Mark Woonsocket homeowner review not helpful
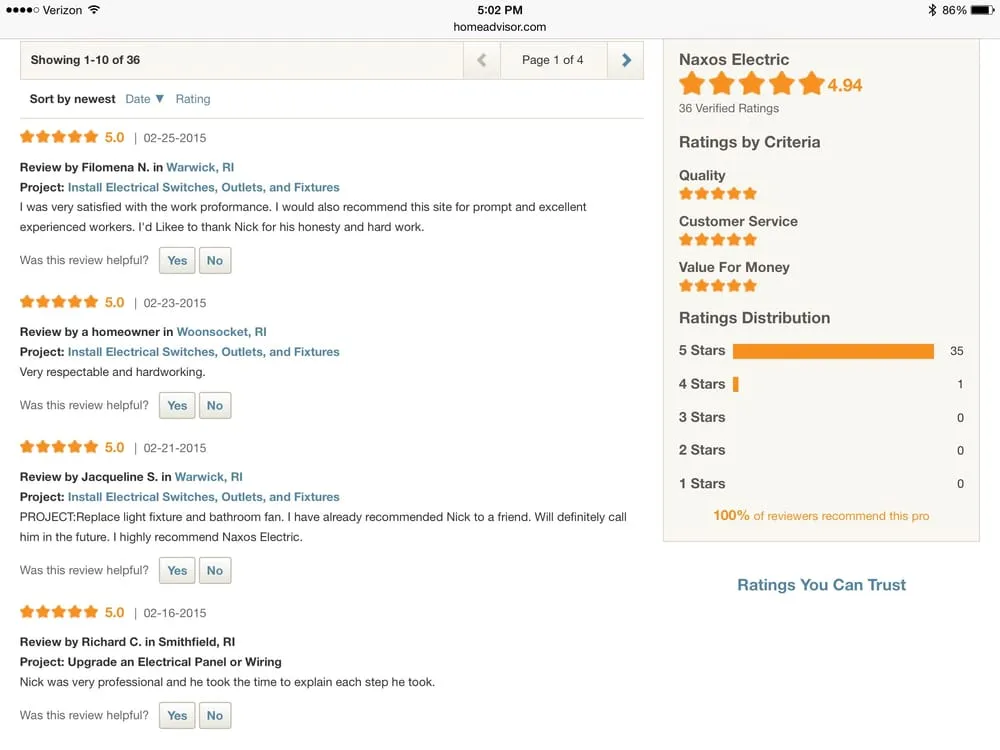Viewport: 1000px width, 750px height. pyautogui.click(x=215, y=406)
